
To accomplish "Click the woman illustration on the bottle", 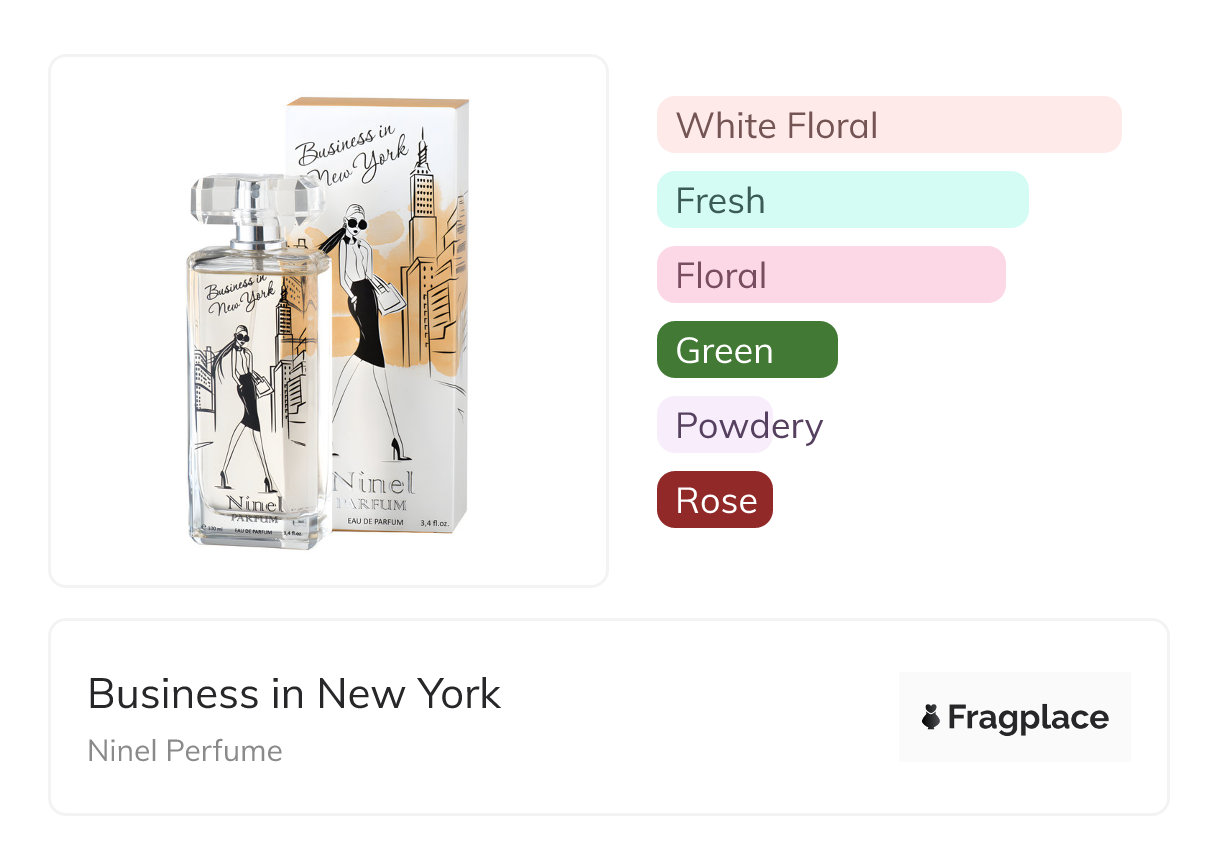I will (243, 400).
